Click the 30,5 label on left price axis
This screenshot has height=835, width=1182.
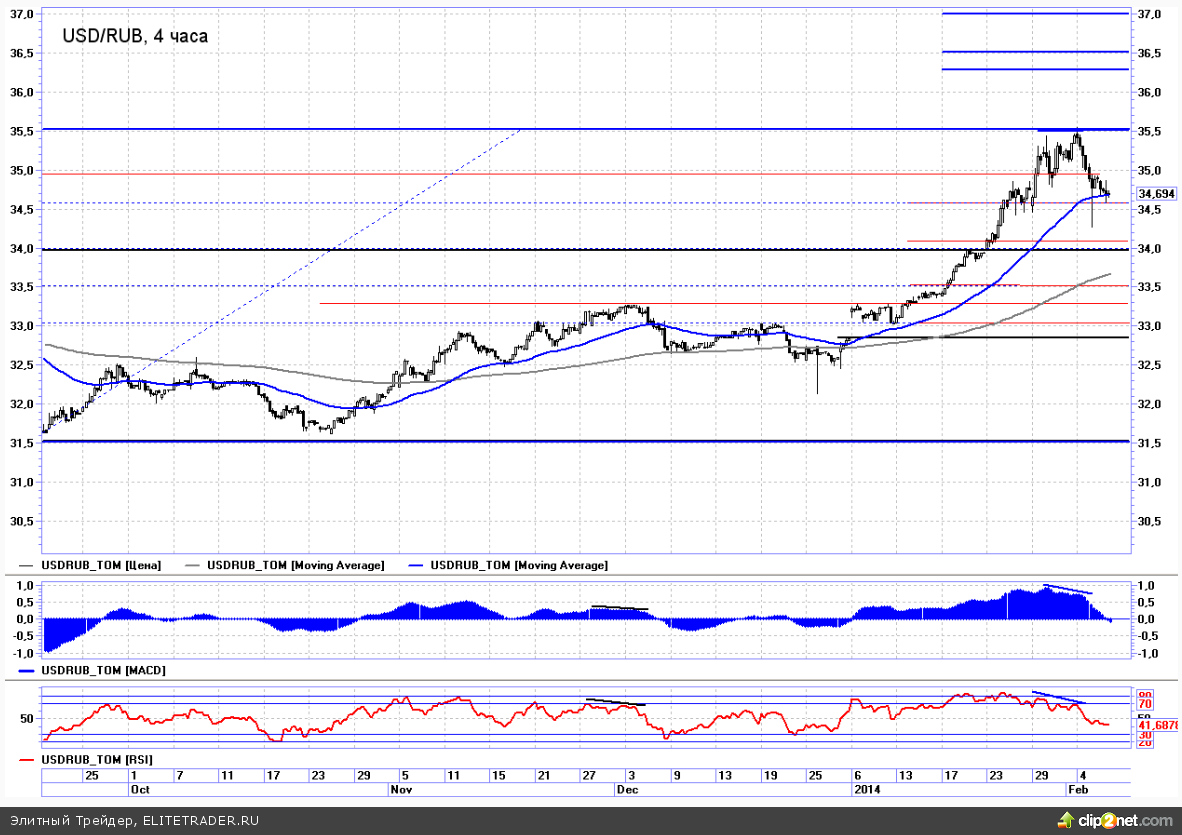[21, 521]
